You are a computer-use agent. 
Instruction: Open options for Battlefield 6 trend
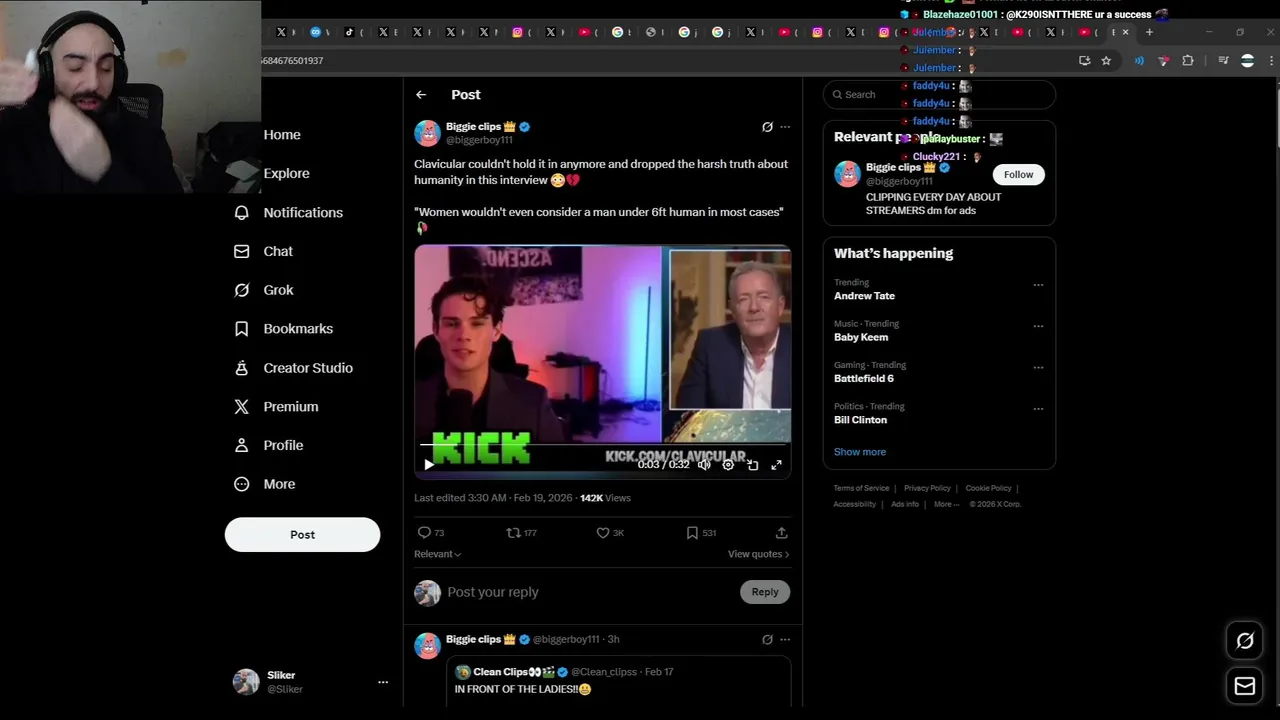pos(1038,368)
